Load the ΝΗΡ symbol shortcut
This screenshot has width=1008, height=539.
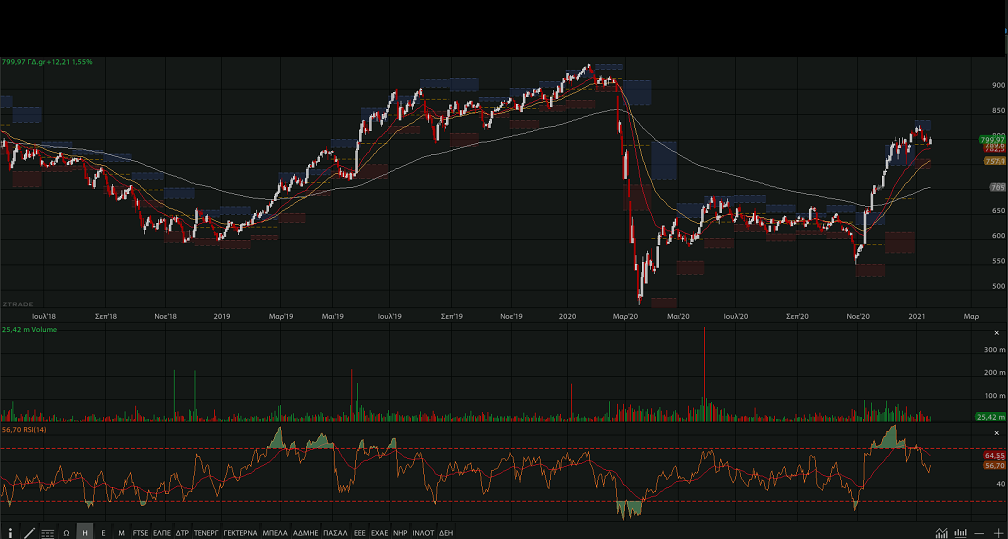[400, 533]
